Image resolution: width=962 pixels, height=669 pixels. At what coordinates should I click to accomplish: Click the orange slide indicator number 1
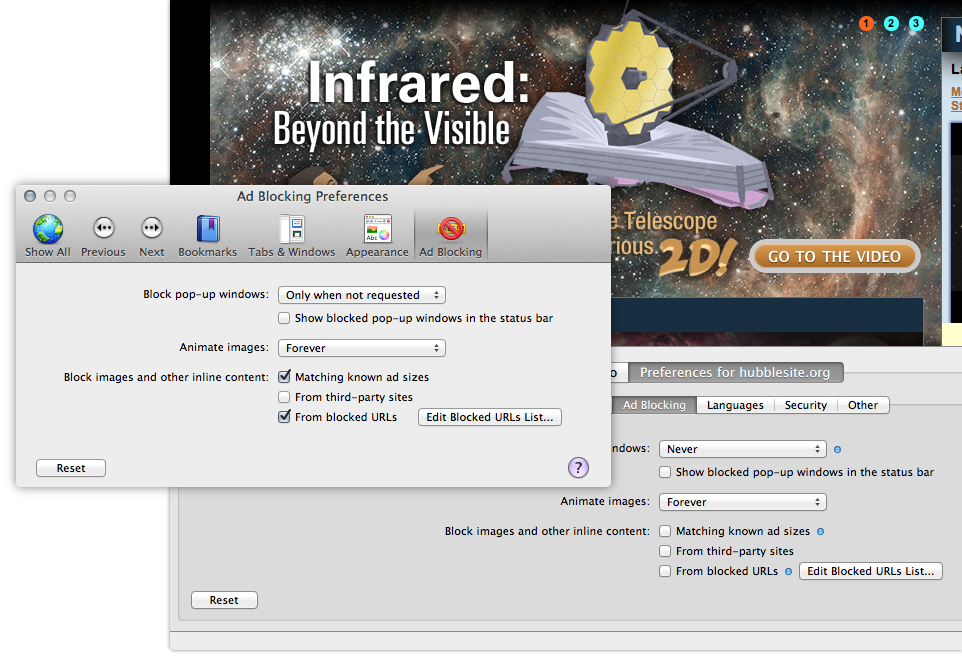[x=866, y=24]
